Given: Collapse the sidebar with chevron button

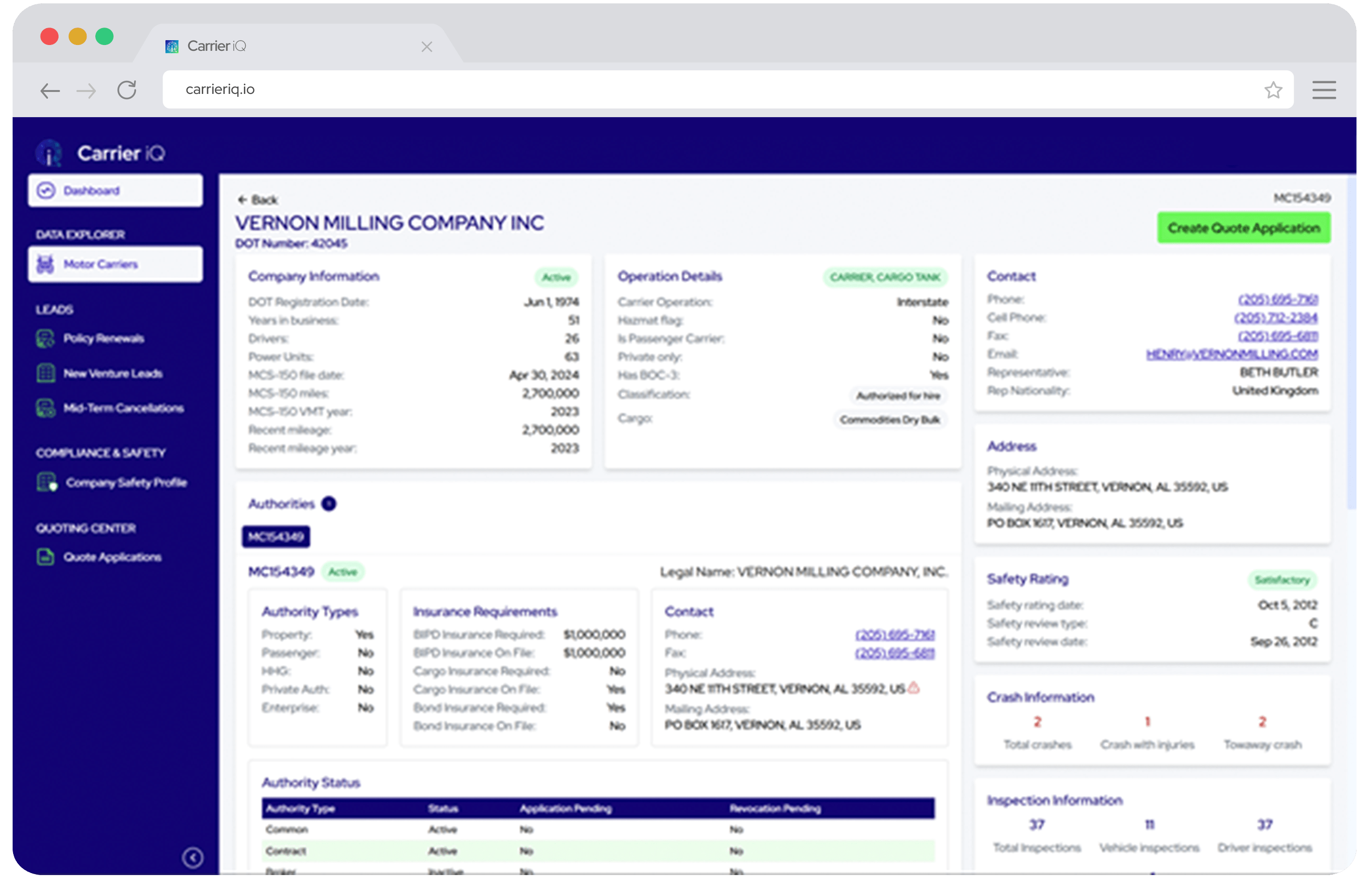Looking at the screenshot, I should [x=193, y=858].
